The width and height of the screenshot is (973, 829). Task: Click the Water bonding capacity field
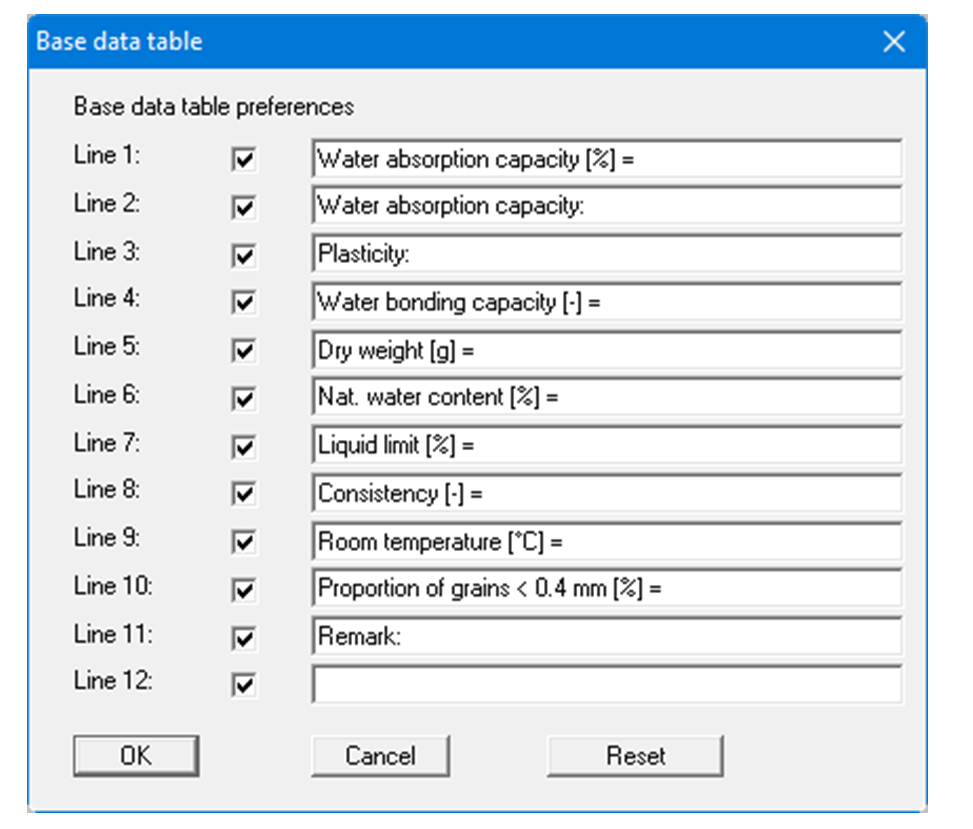click(606, 302)
